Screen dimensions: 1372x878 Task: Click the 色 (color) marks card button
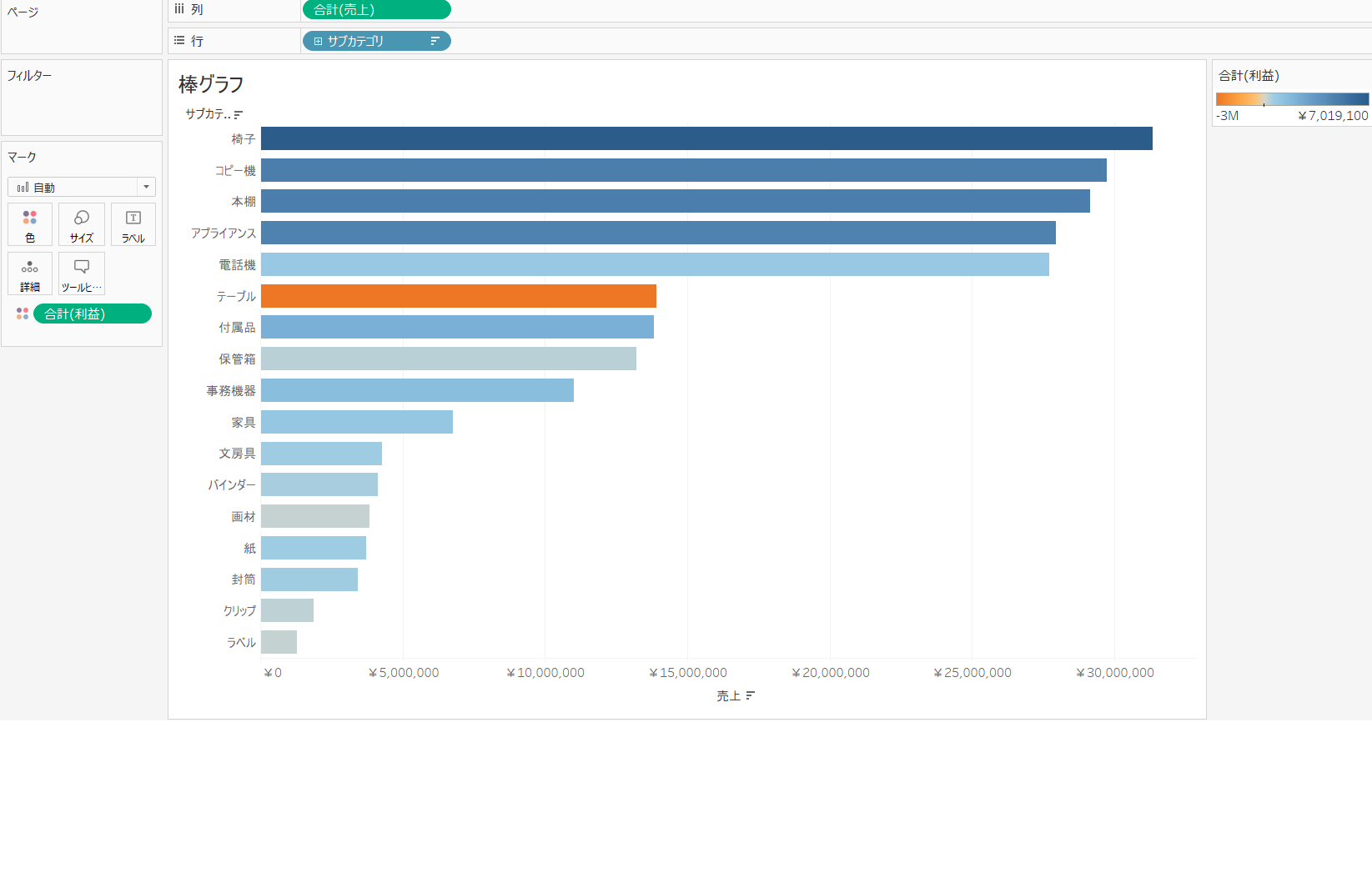(30, 224)
